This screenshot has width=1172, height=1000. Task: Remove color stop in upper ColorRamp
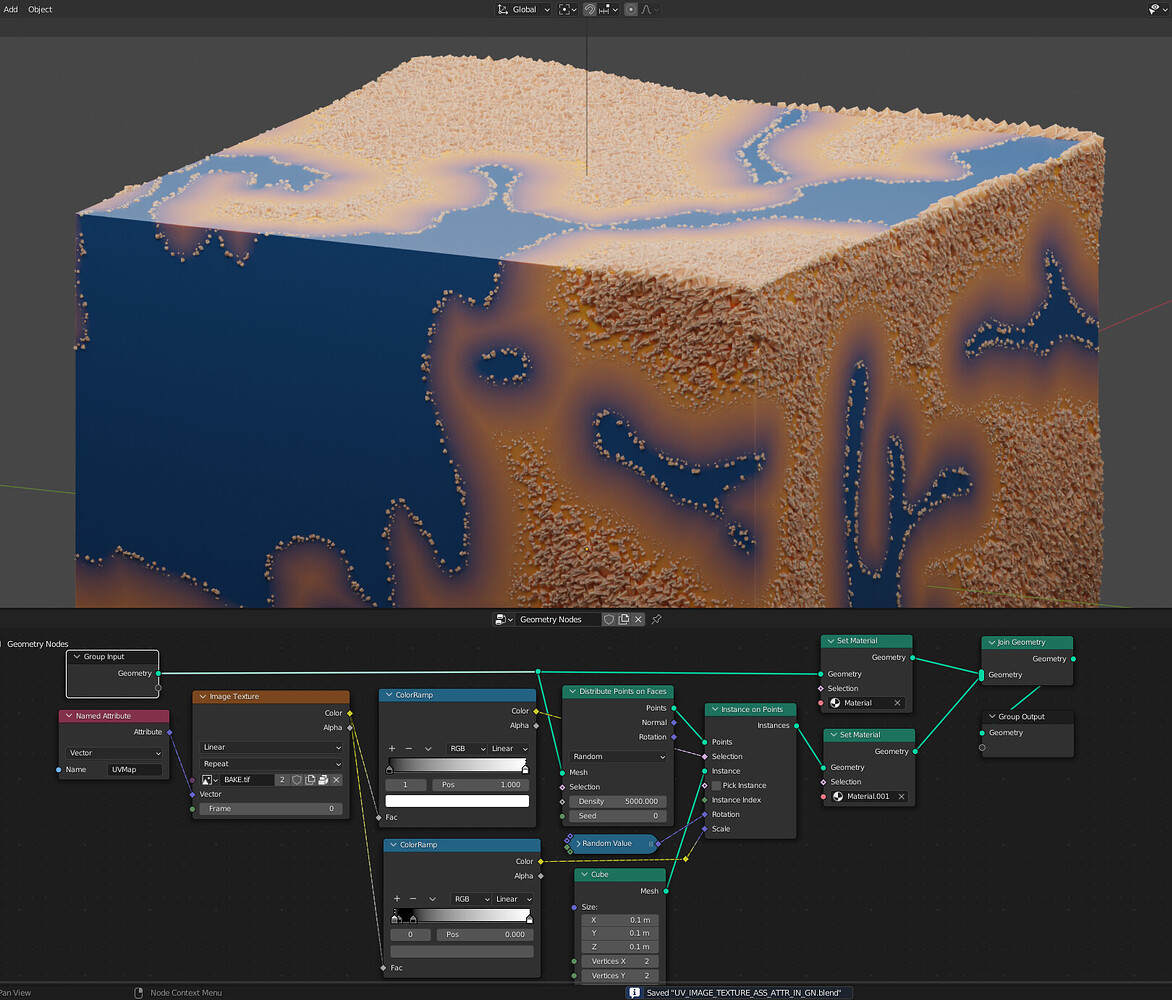[x=408, y=749]
